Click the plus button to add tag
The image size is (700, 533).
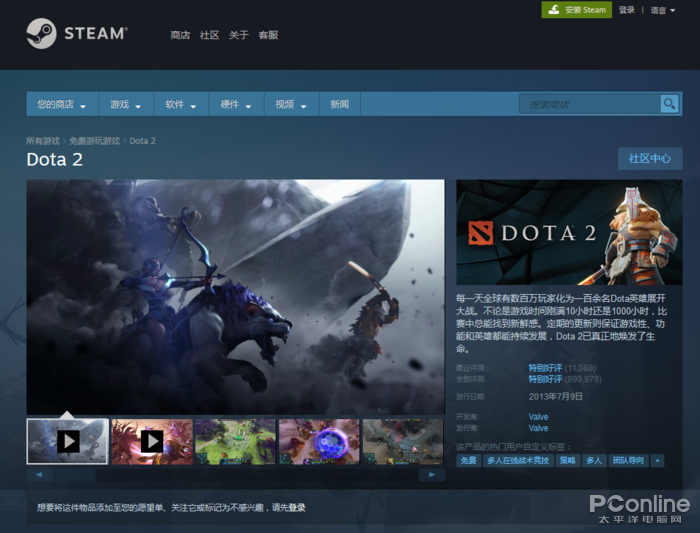pos(657,461)
